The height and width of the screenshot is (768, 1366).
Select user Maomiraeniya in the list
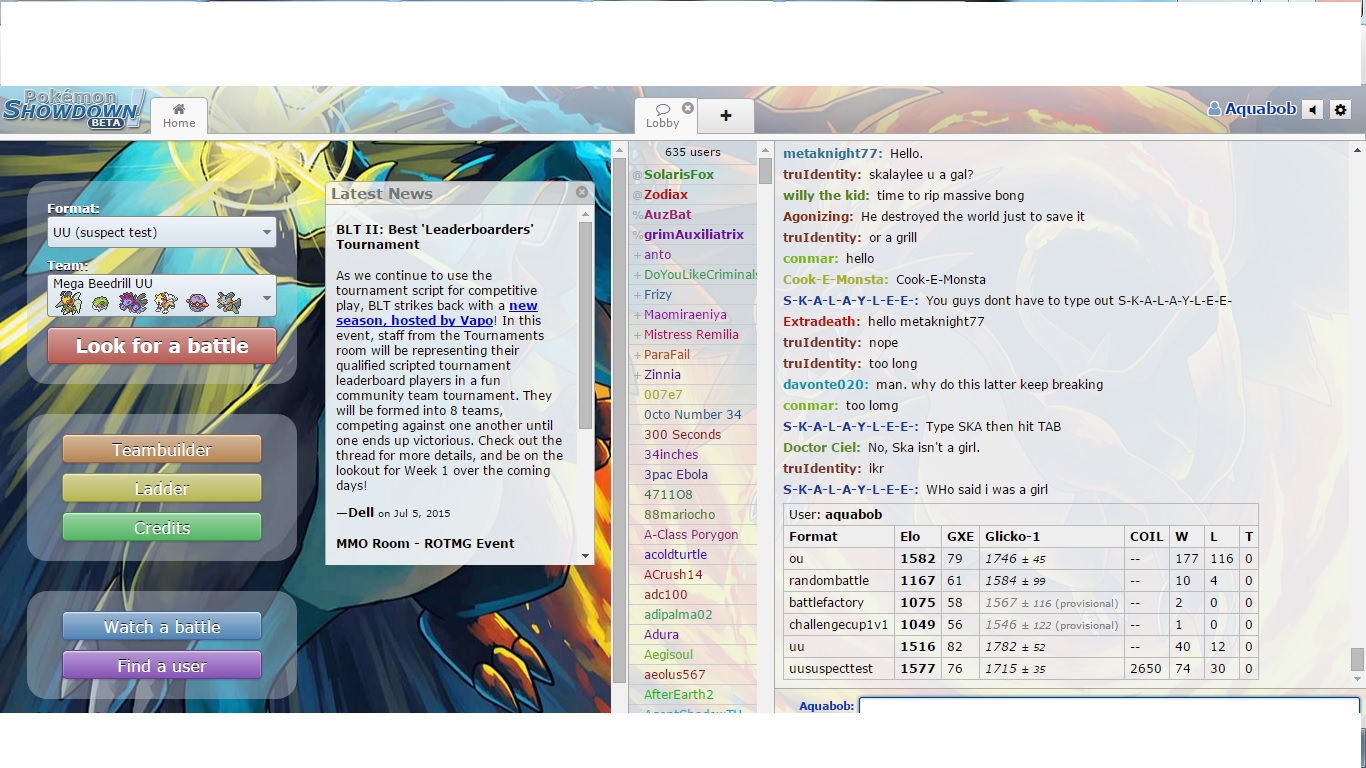(685, 315)
